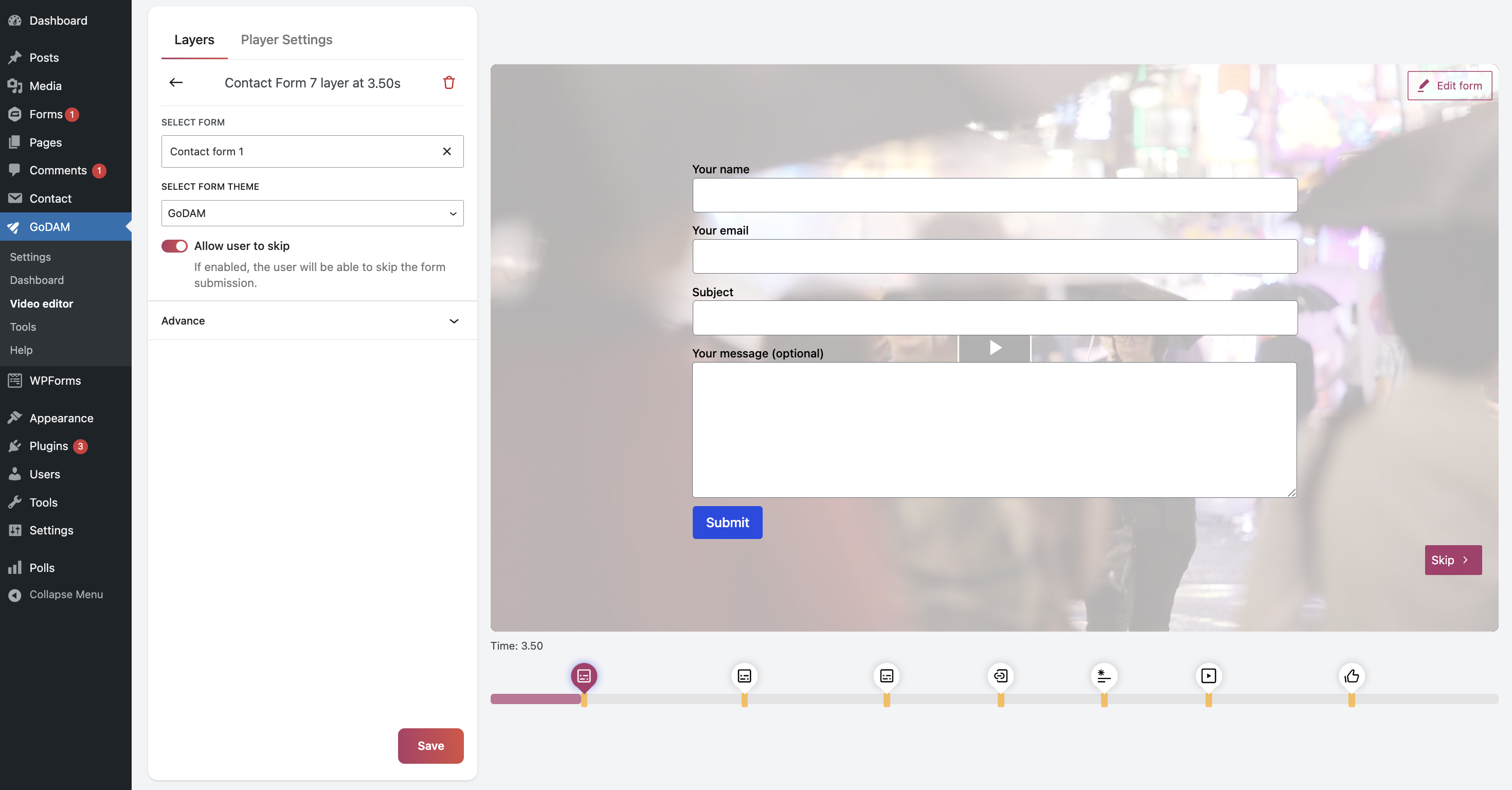Viewport: 1512px width, 790px height.
Task: Click the 'Time: 3.50' label
Action: (516, 645)
